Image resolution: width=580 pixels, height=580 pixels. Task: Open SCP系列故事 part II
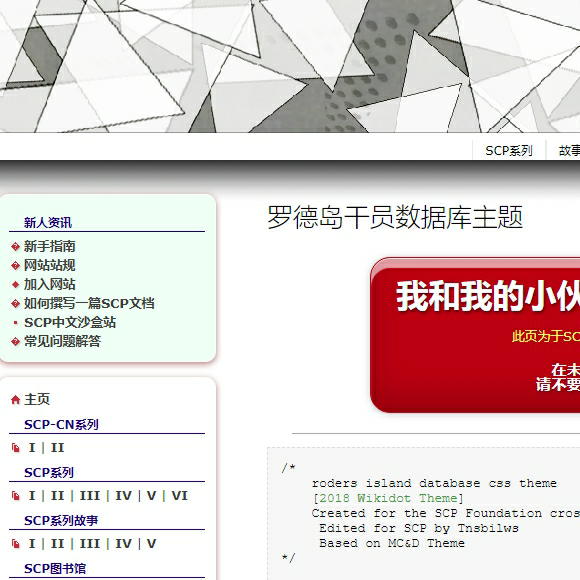57,544
